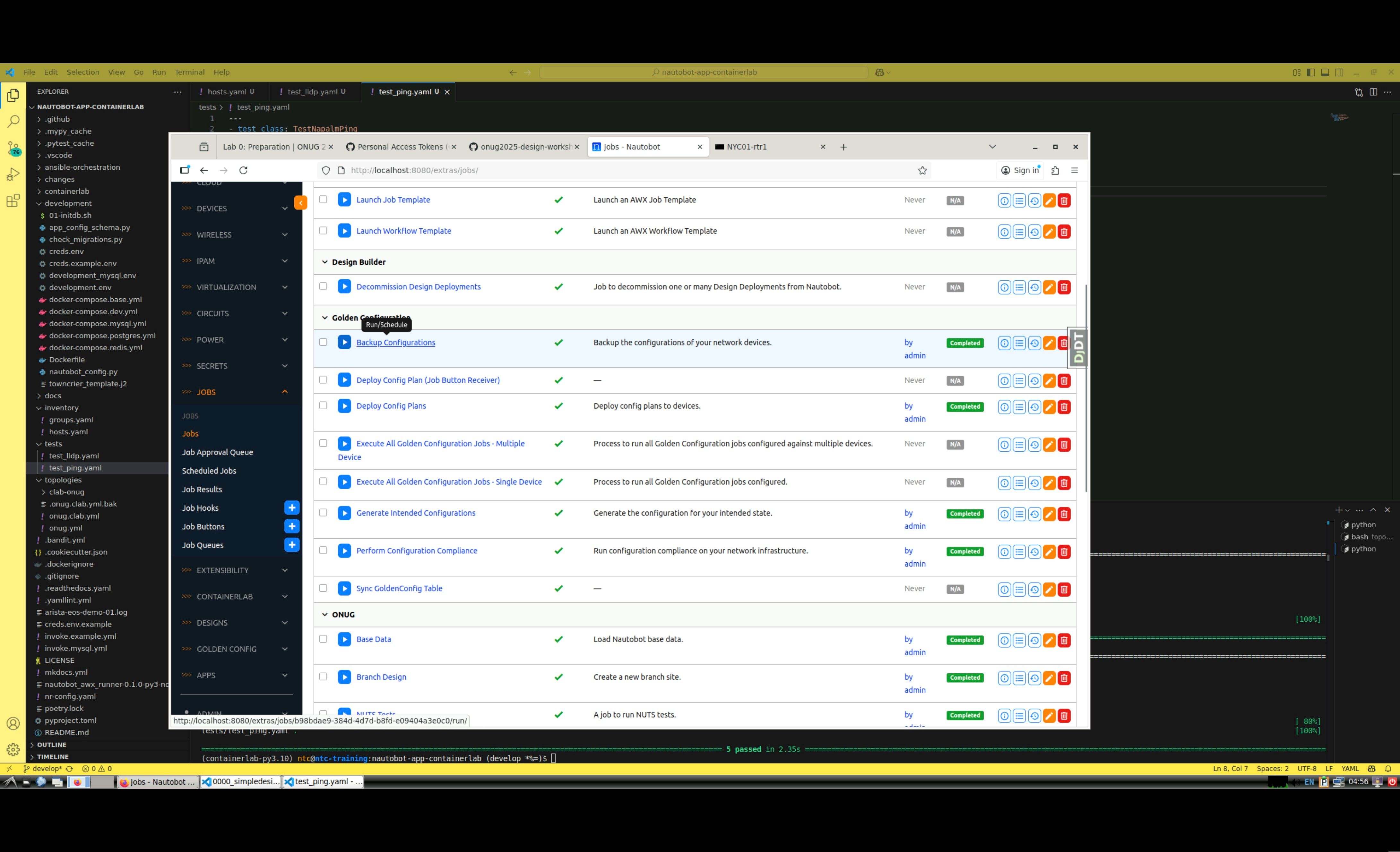Tick checkbox for Sync GoldenConfig Table

pyautogui.click(x=323, y=588)
